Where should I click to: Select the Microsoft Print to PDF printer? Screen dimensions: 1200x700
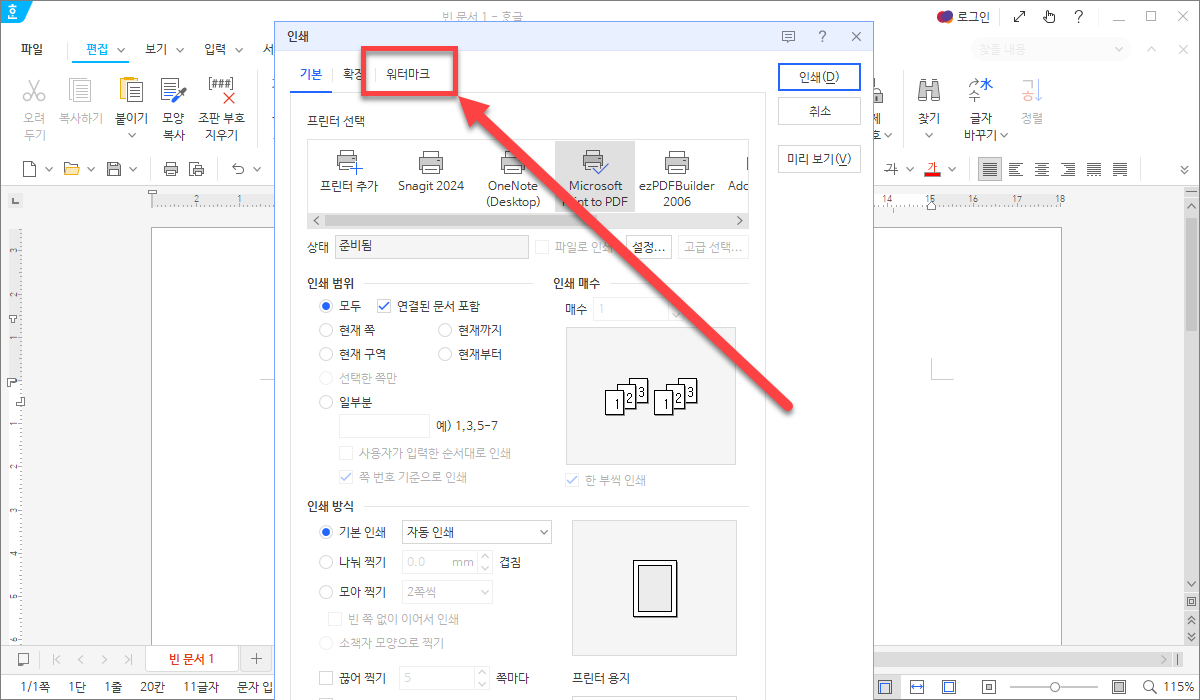(x=595, y=178)
